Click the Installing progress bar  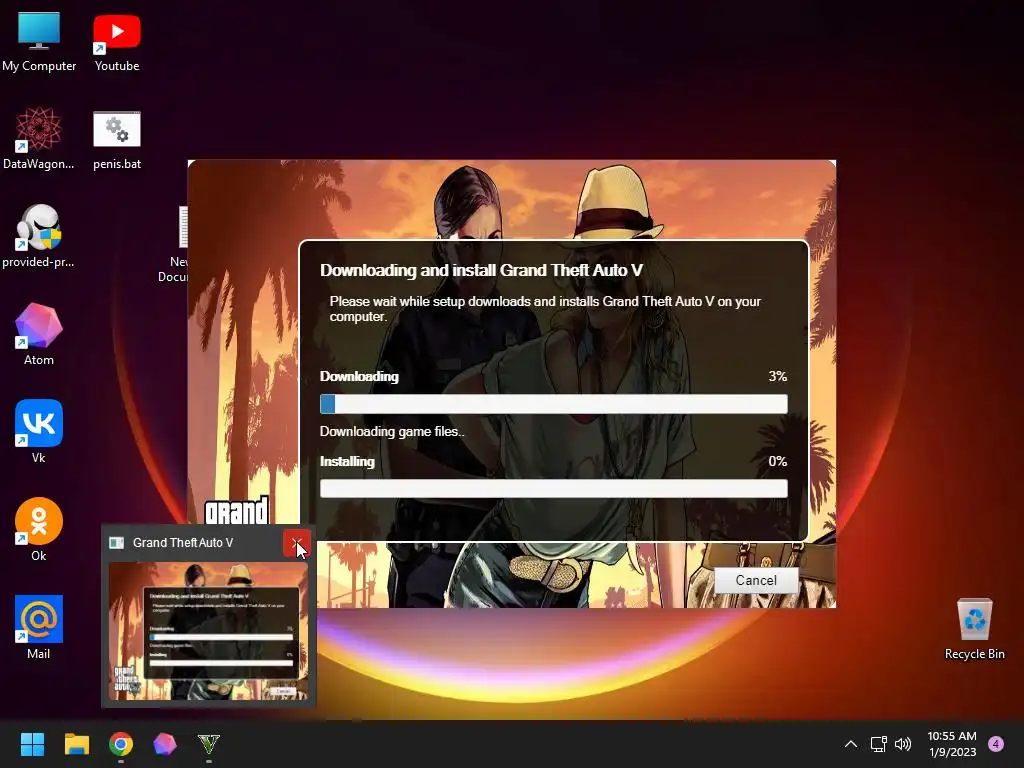(x=554, y=488)
